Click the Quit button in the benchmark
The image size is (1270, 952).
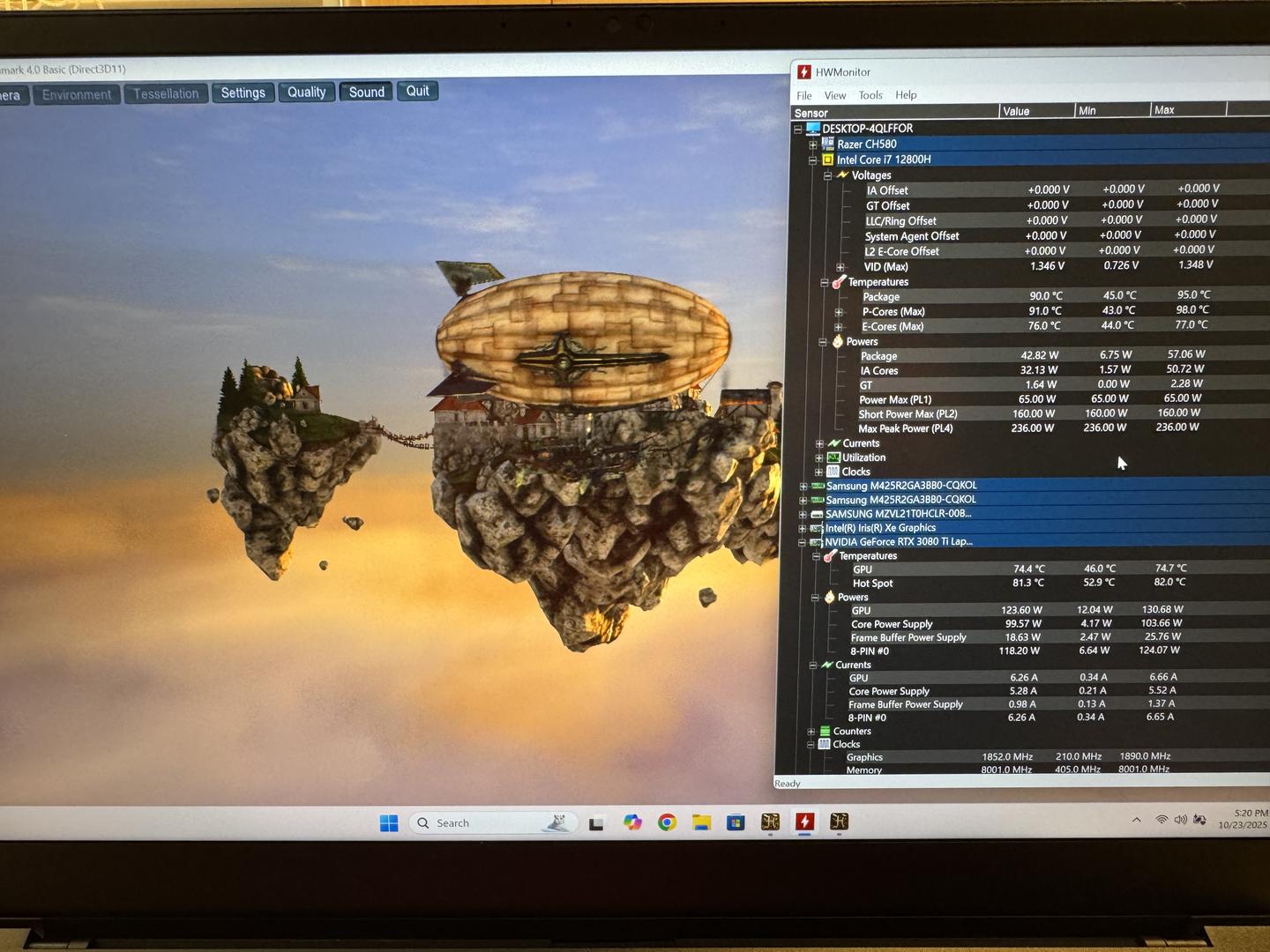417,91
